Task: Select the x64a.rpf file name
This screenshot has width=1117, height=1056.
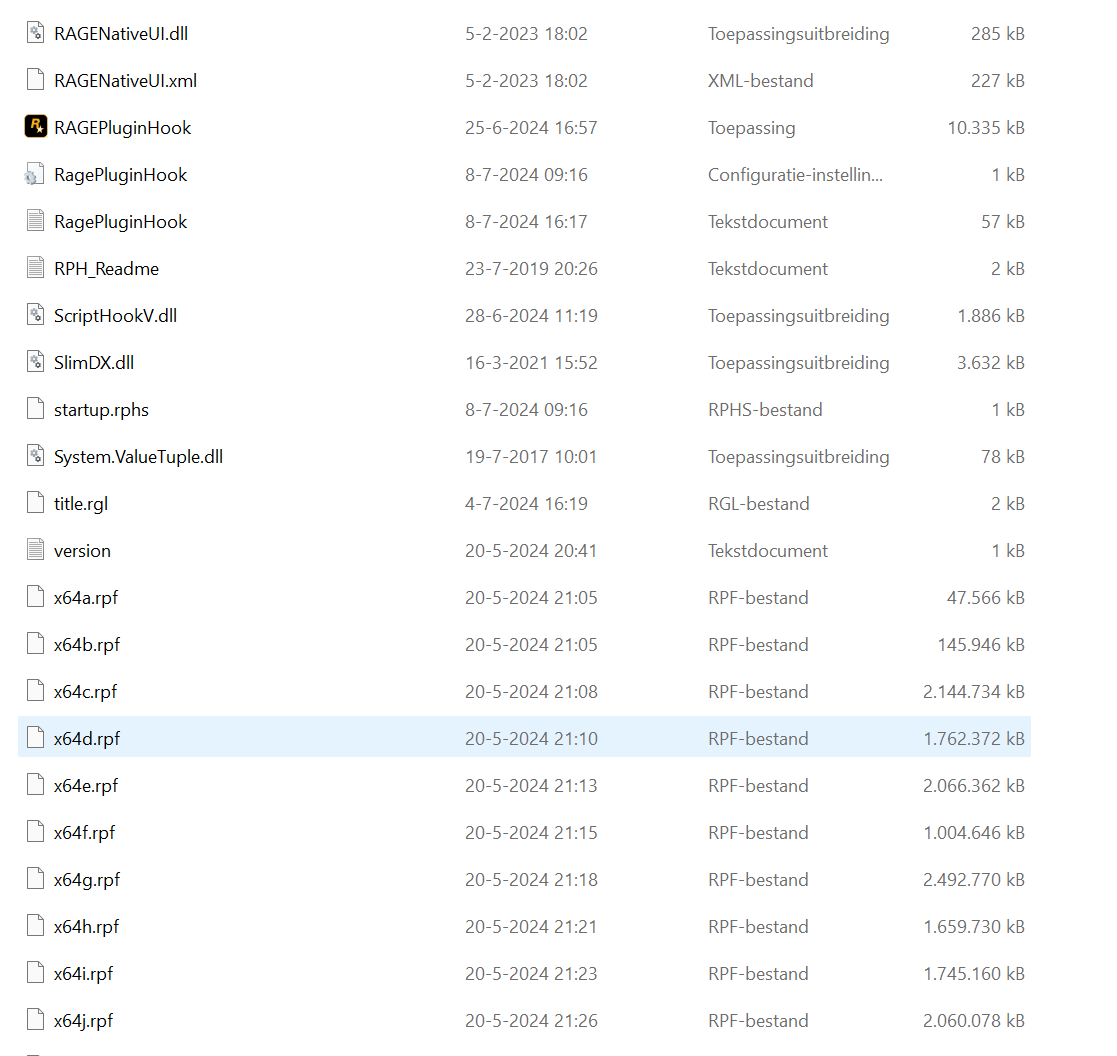Action: [86, 599]
